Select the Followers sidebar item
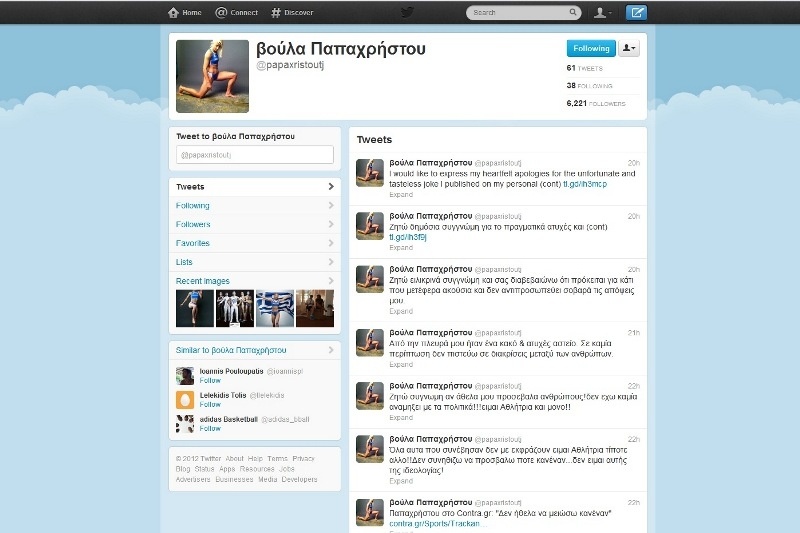Viewport: 800px width, 533px height. tap(255, 224)
